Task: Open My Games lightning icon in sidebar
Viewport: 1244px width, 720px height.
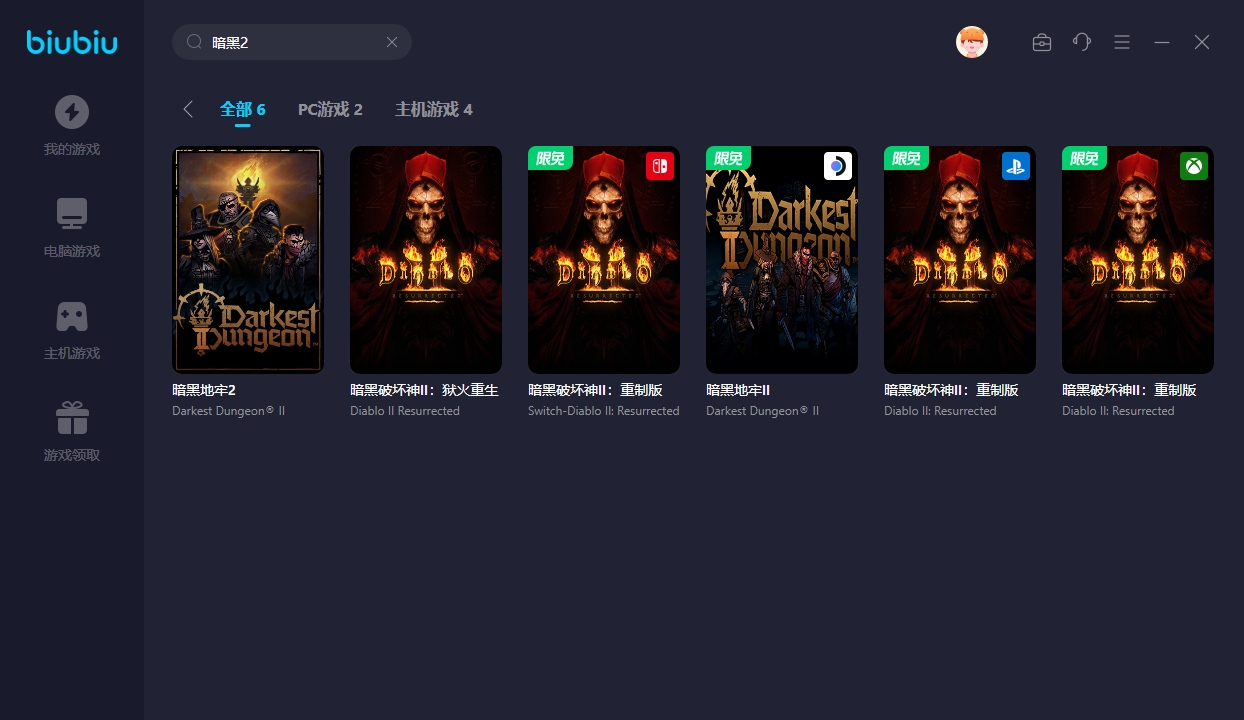Action: 71,112
